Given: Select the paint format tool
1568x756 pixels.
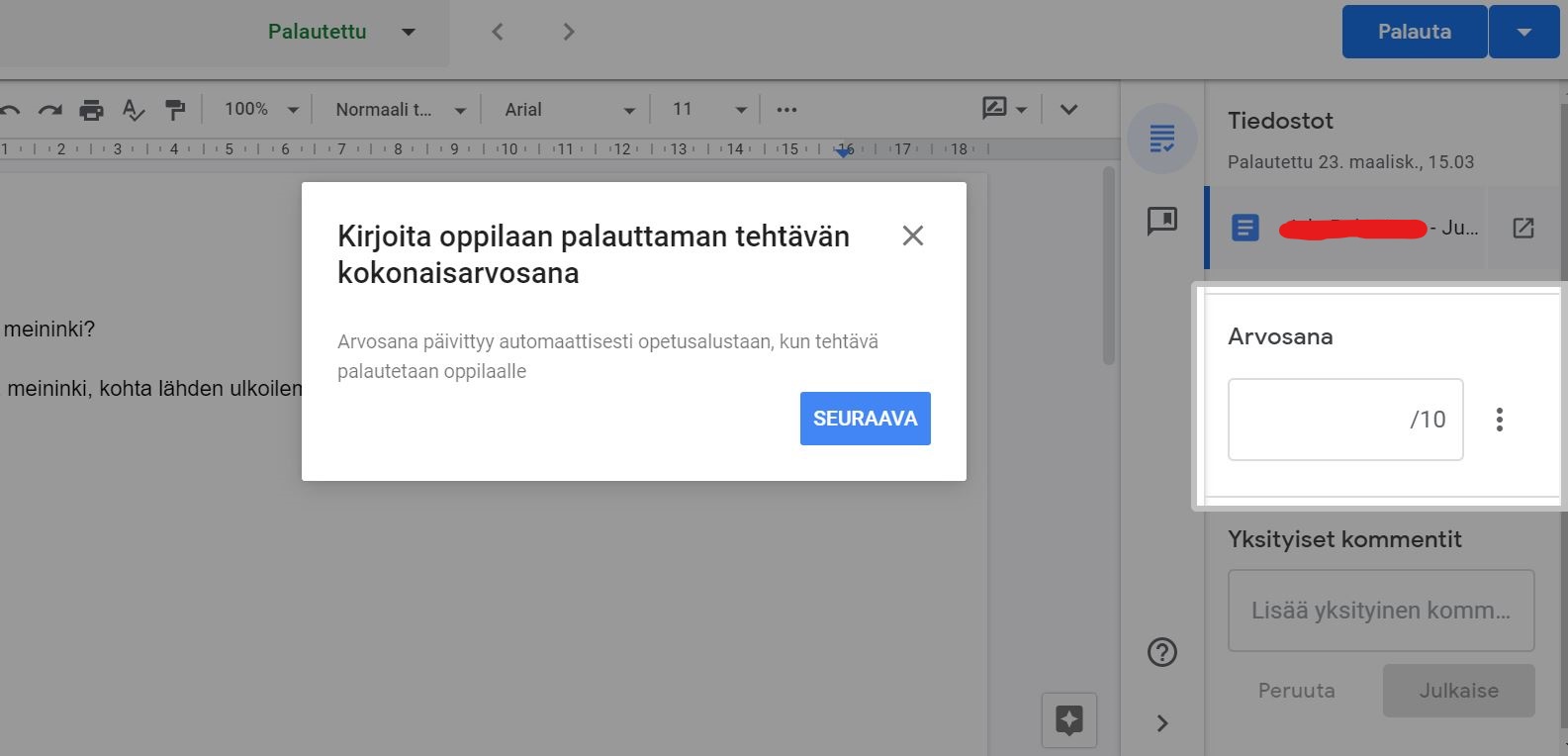Looking at the screenshot, I should (x=175, y=110).
